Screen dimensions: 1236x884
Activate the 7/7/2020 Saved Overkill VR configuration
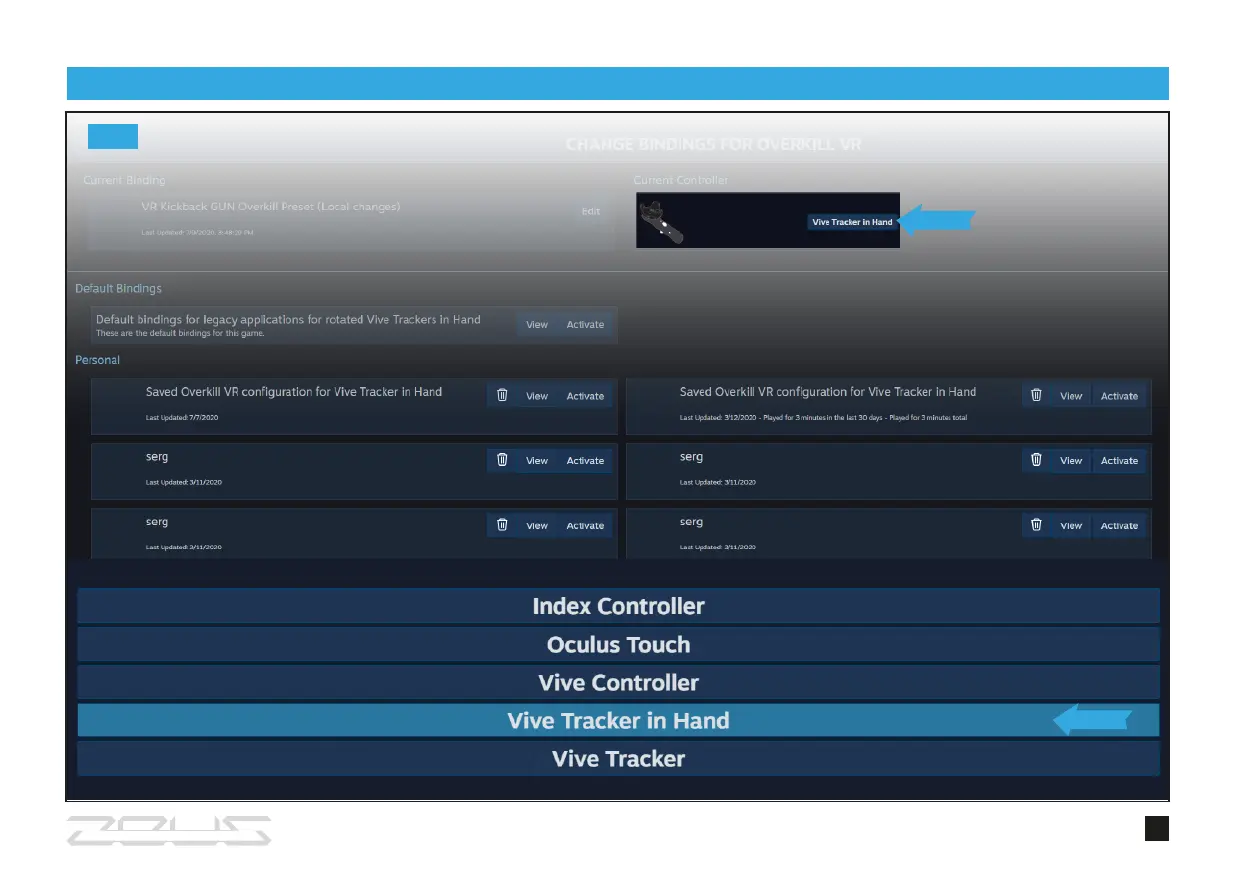[585, 396]
